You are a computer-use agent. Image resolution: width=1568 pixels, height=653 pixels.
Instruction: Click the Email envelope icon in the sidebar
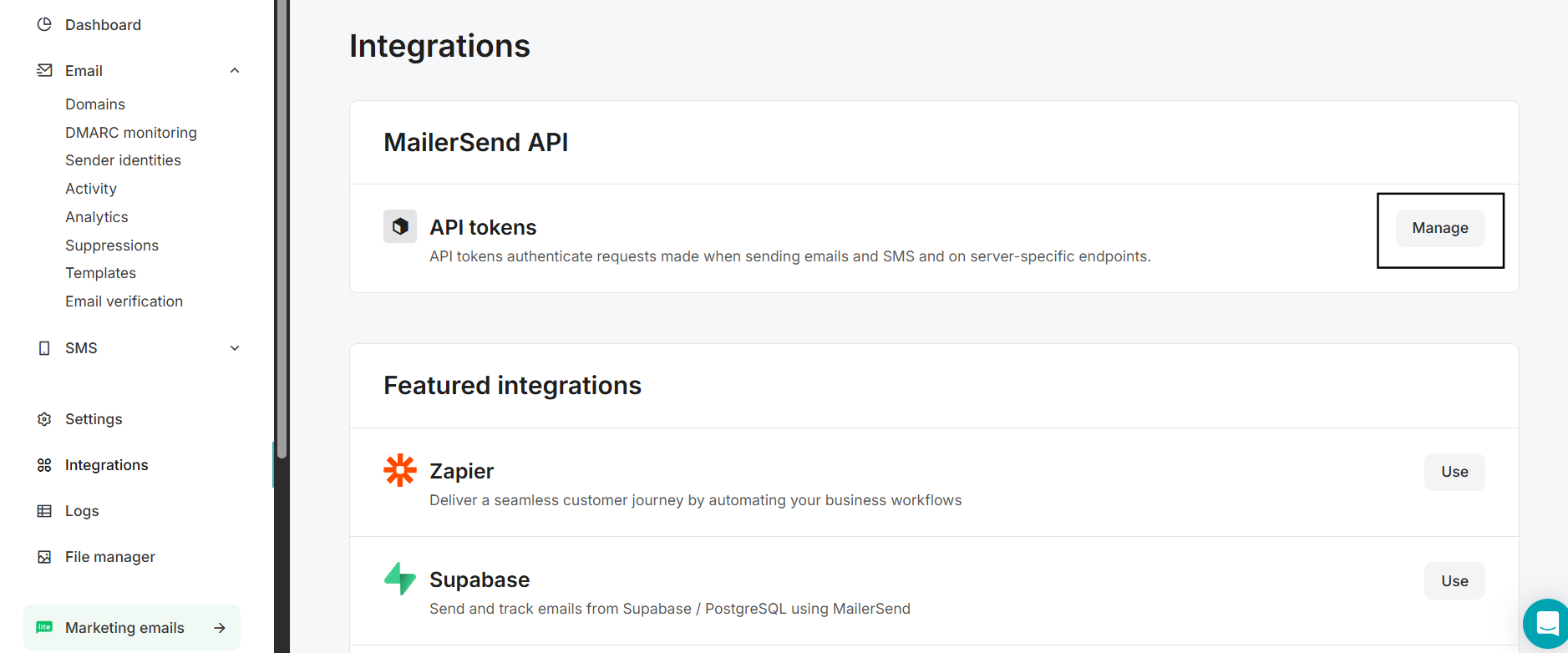(44, 70)
